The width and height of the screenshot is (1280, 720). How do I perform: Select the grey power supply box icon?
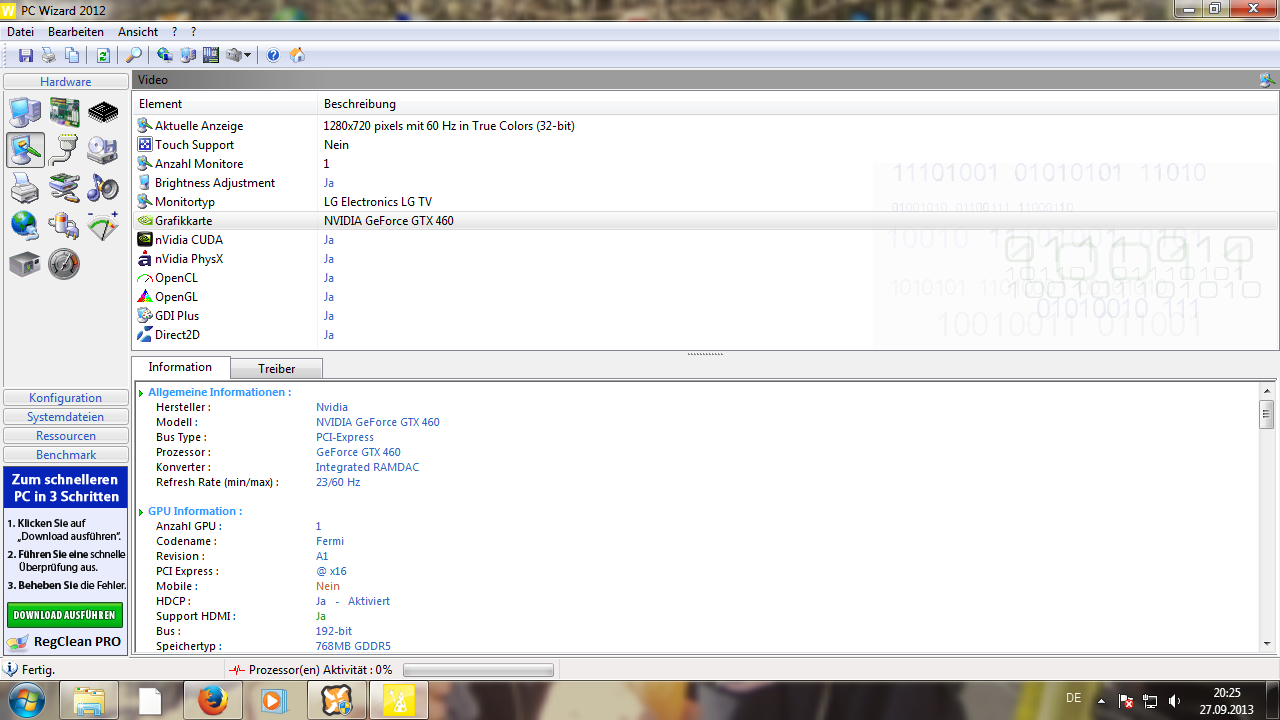coord(25,264)
